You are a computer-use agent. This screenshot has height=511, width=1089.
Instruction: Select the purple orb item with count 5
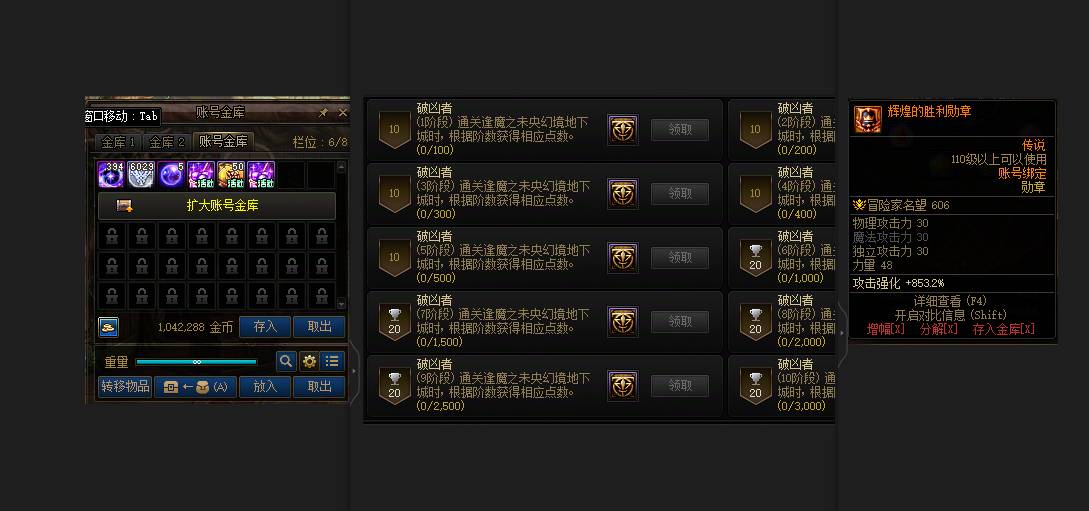[x=171, y=175]
